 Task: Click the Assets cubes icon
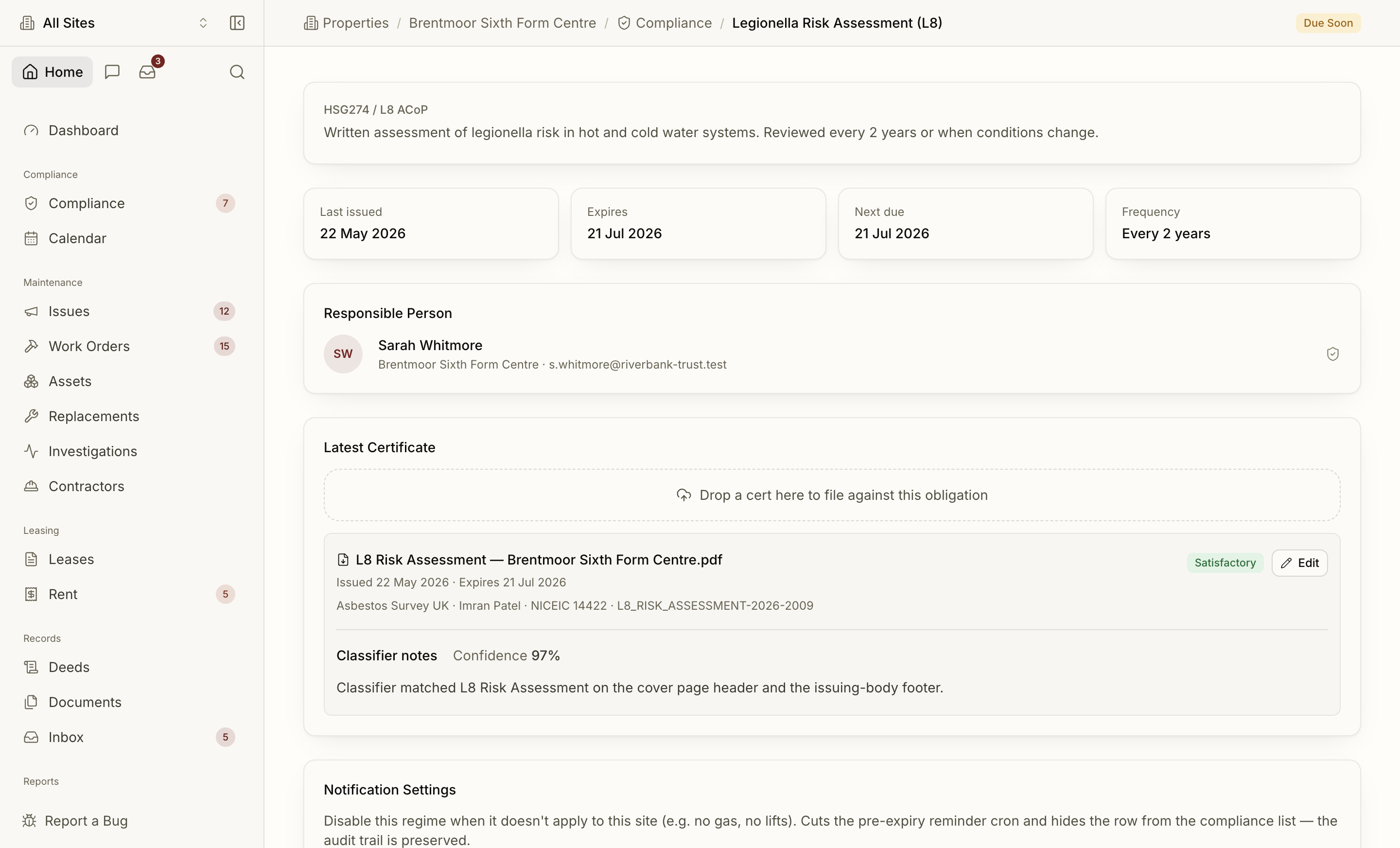[31, 381]
